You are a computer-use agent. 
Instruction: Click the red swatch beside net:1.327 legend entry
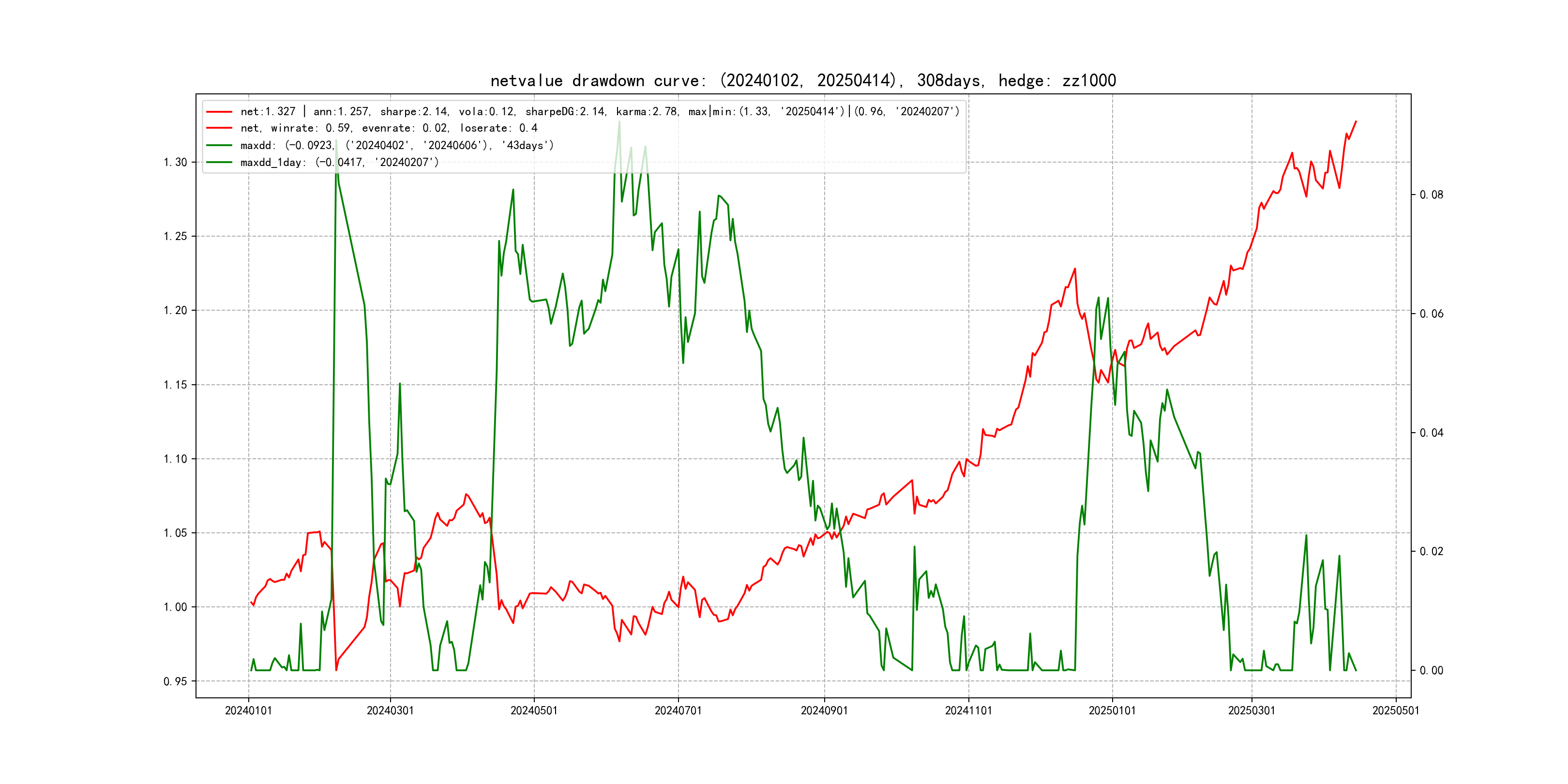(219, 112)
